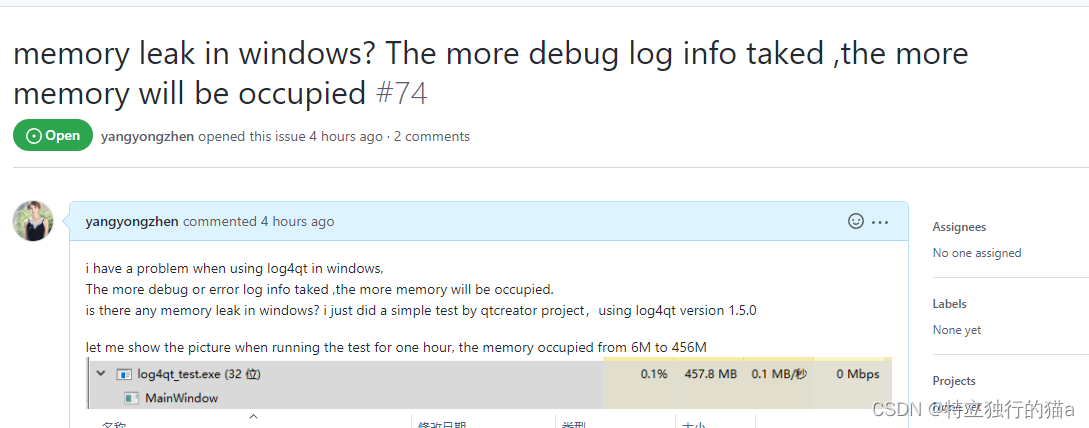Click the MainWindow window icon
1089x428 pixels.
131,398
